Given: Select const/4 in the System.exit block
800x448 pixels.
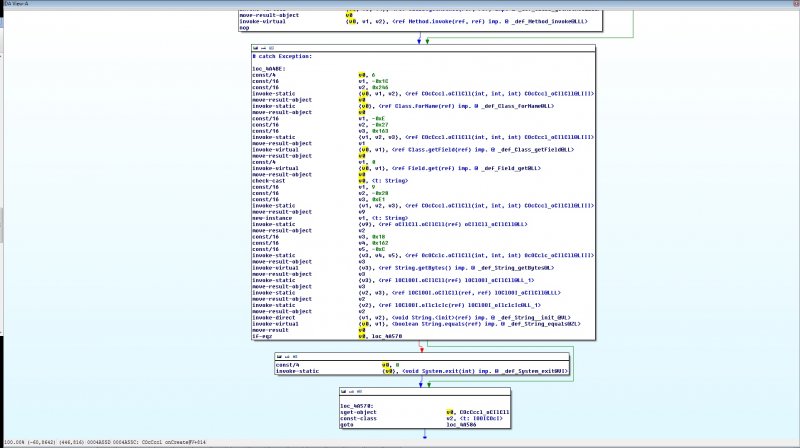Looking at the screenshot, I should (x=287, y=365).
